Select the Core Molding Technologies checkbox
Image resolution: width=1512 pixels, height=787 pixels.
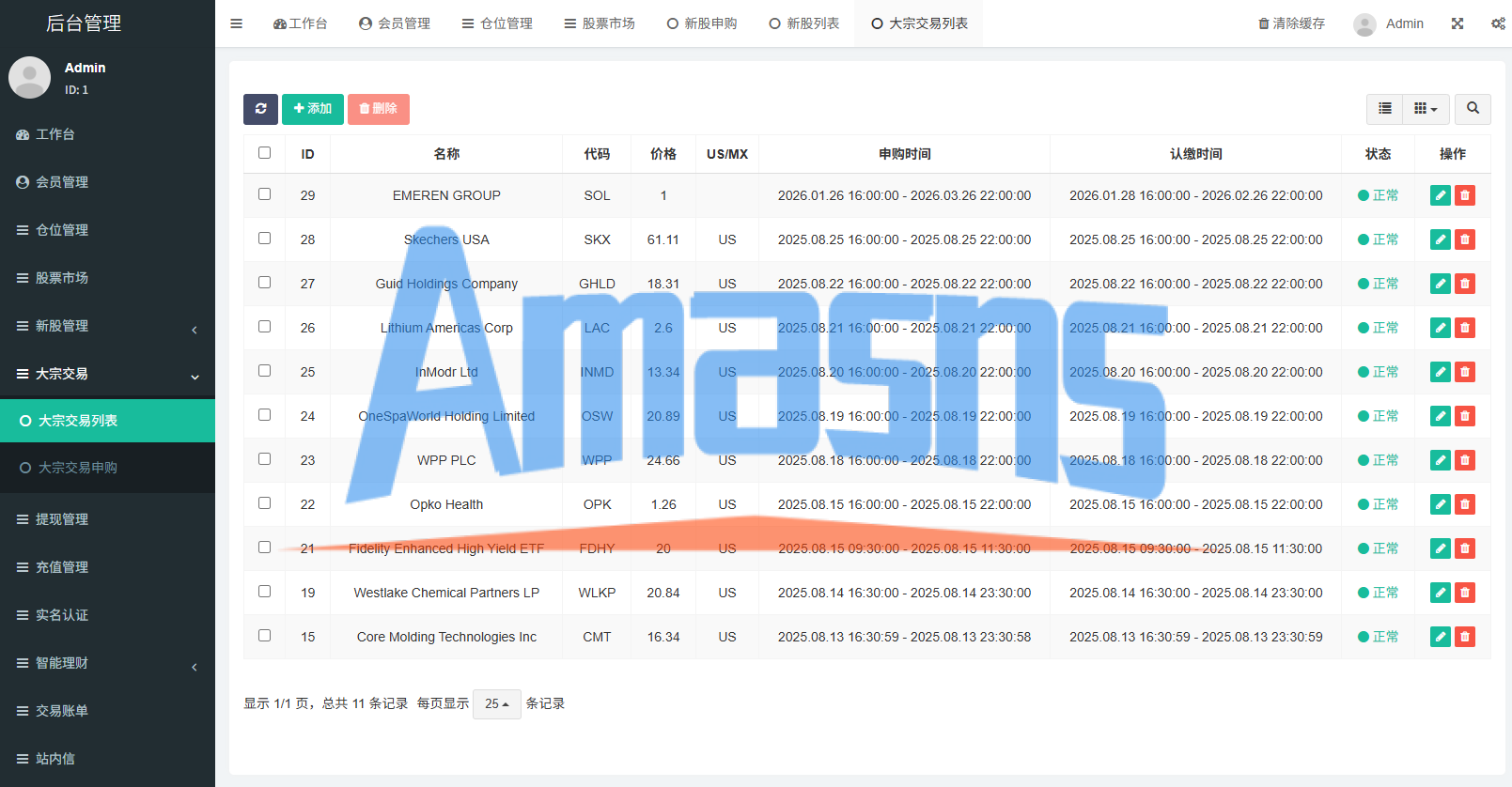[x=265, y=636]
